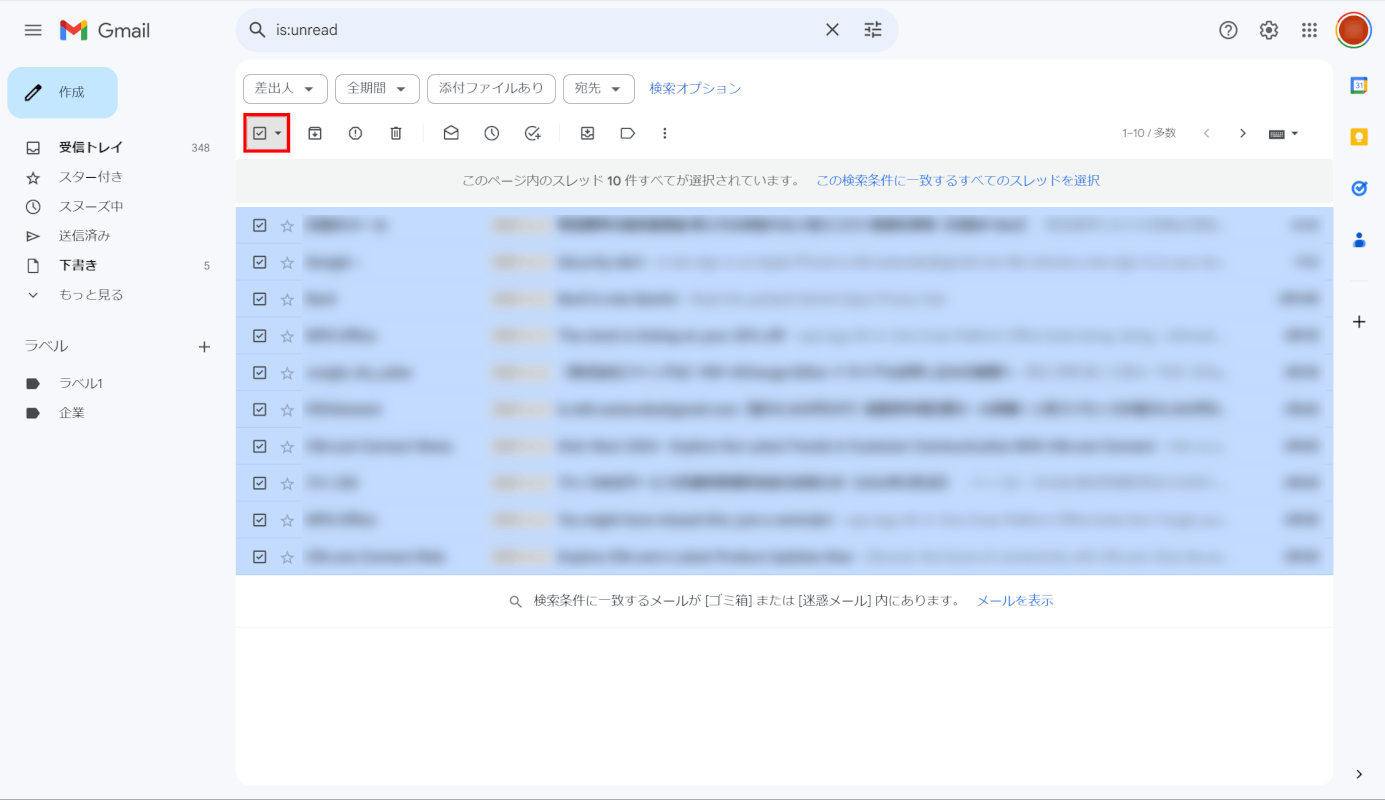The height and width of the screenshot is (800, 1385).
Task: Select all threads matching this search
Action: click(x=958, y=181)
